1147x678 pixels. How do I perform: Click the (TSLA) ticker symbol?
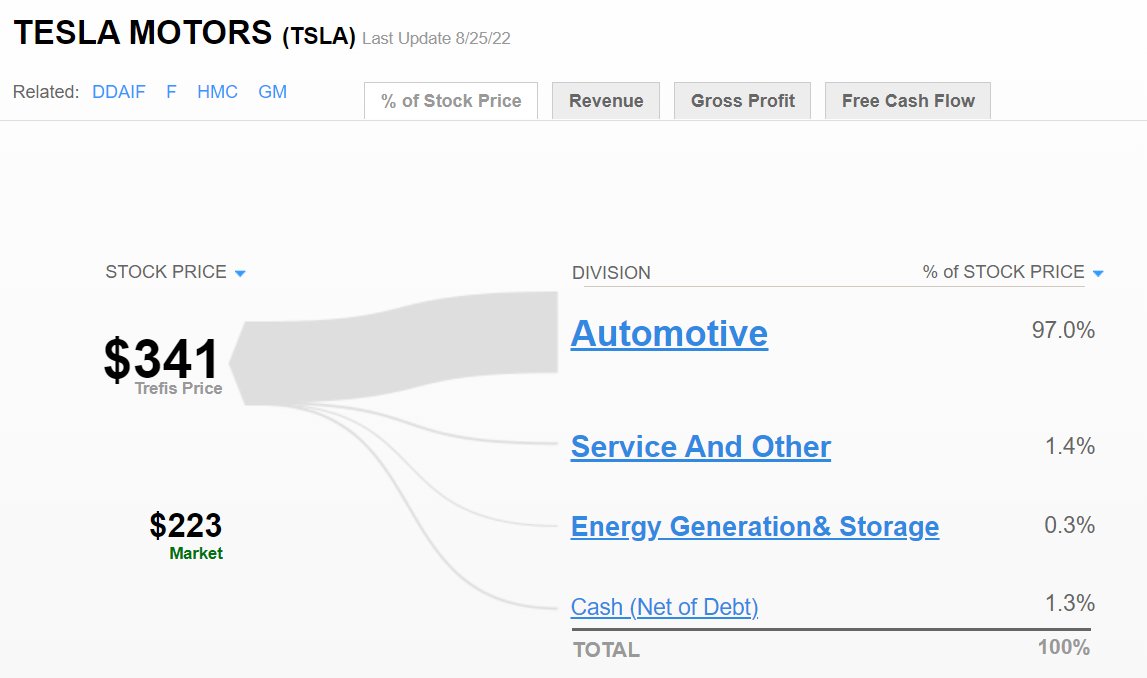[319, 36]
